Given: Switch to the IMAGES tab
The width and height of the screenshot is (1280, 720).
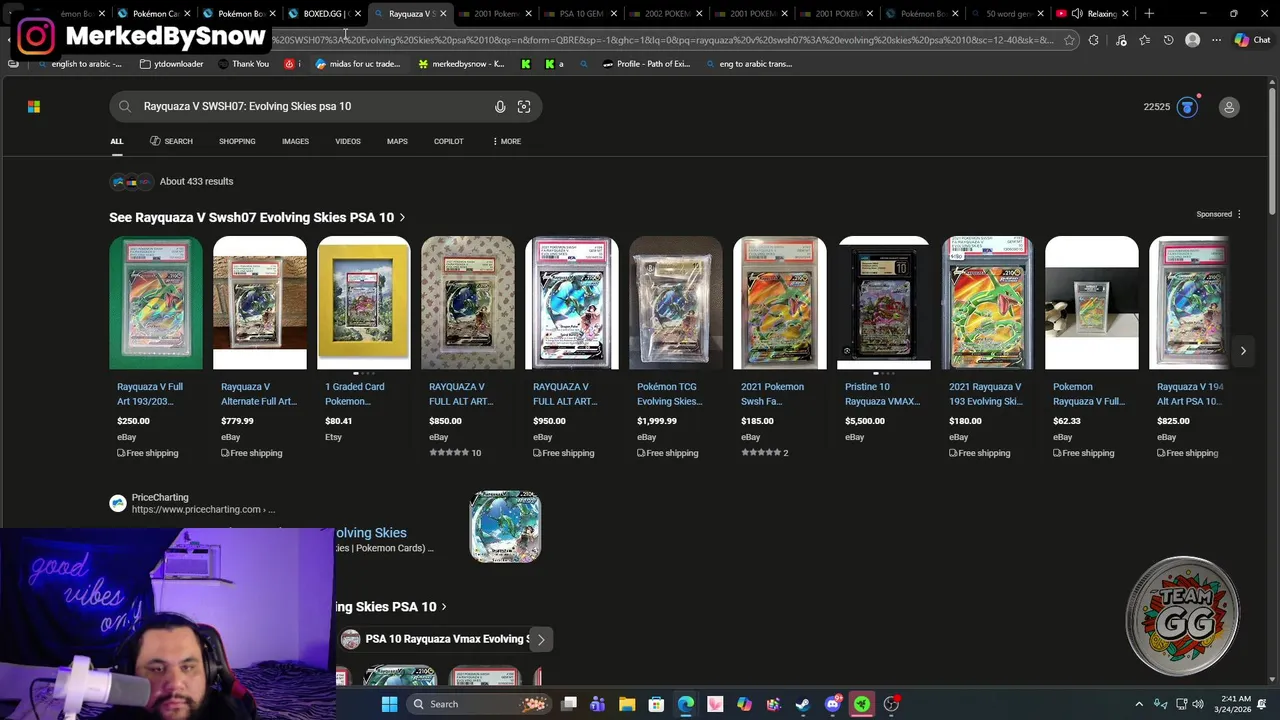Looking at the screenshot, I should click(295, 141).
